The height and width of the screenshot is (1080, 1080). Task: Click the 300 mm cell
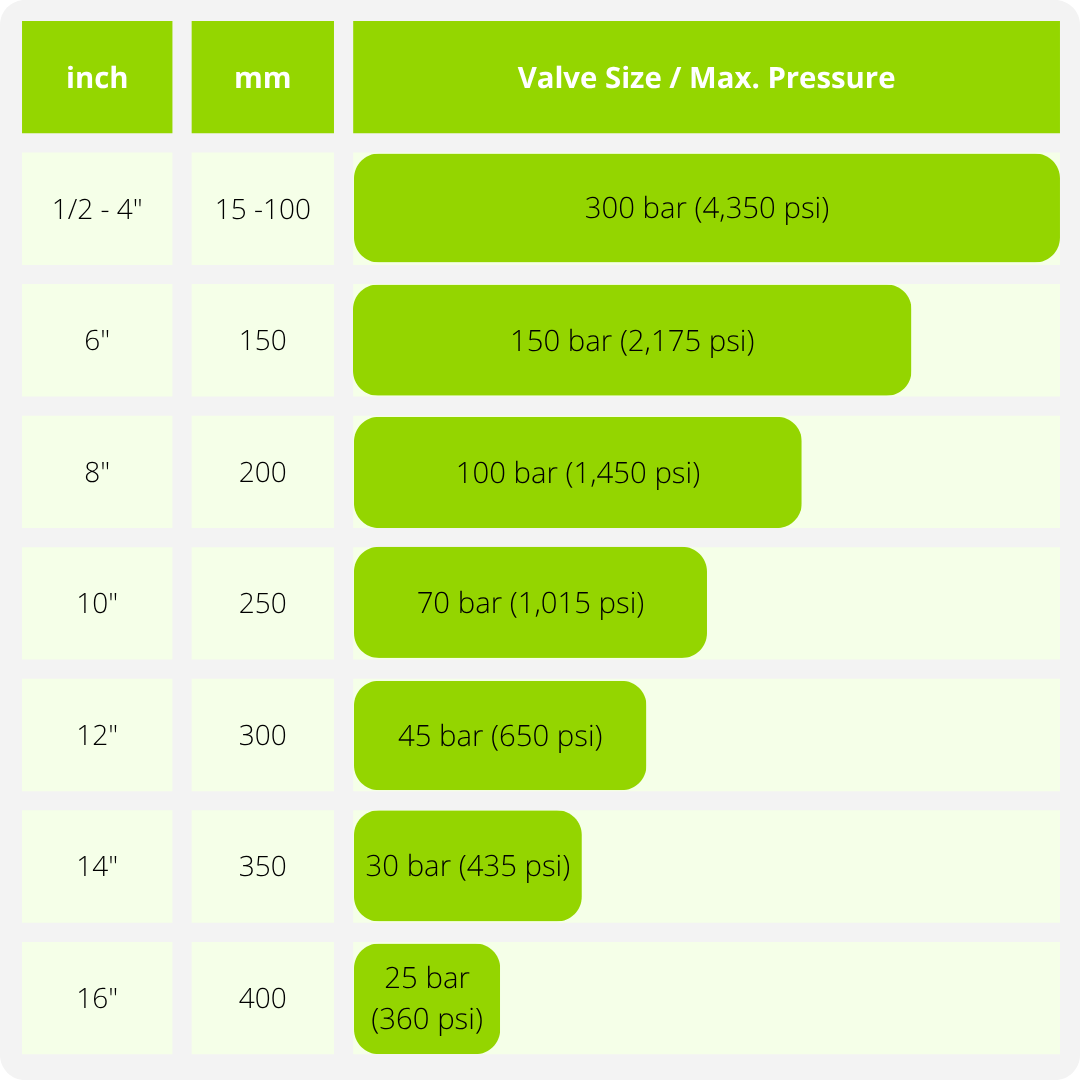pyautogui.click(x=262, y=735)
